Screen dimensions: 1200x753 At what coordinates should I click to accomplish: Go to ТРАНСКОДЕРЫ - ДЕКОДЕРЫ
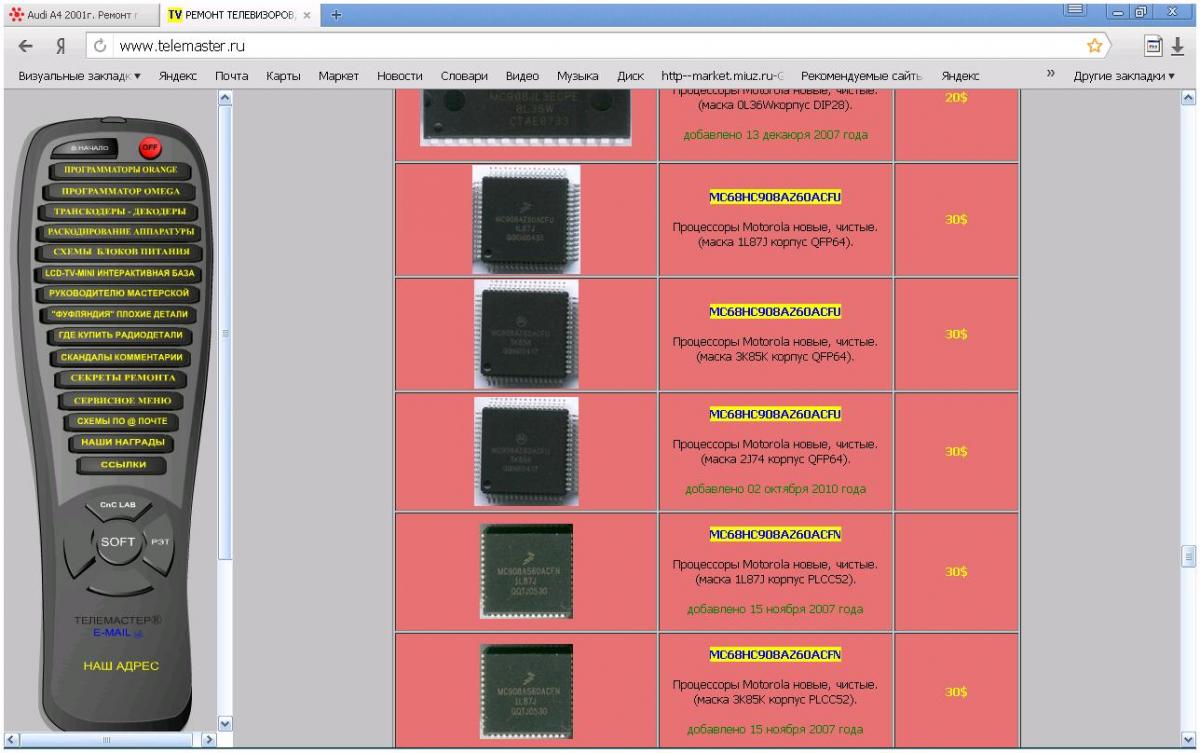pyautogui.click(x=120, y=212)
